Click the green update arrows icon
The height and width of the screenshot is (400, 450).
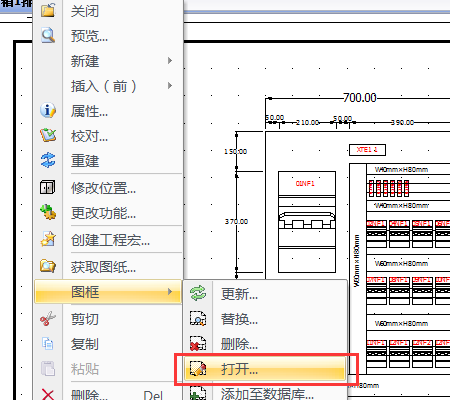pos(198,293)
